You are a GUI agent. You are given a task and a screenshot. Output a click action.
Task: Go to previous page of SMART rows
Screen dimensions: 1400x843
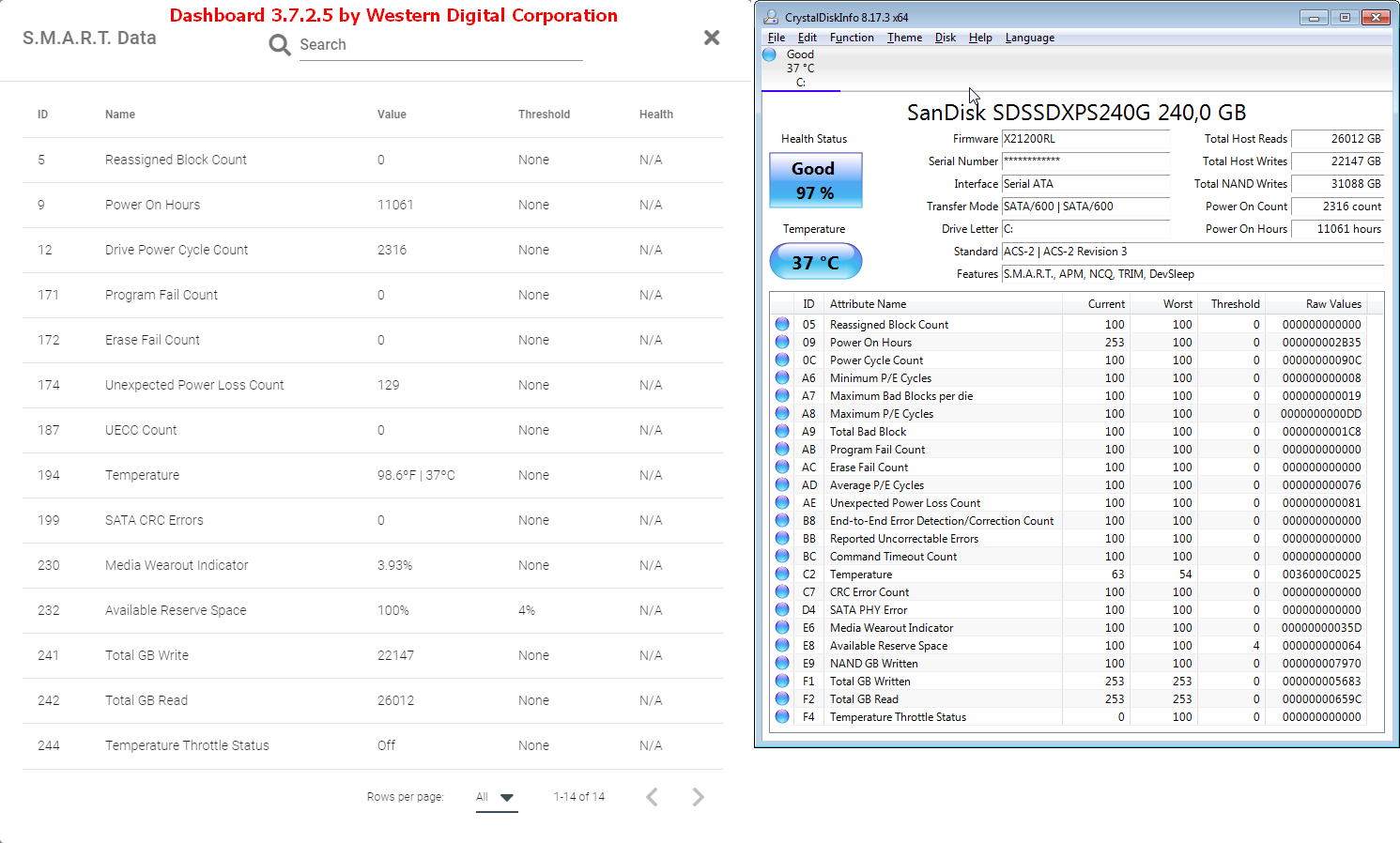[652, 797]
